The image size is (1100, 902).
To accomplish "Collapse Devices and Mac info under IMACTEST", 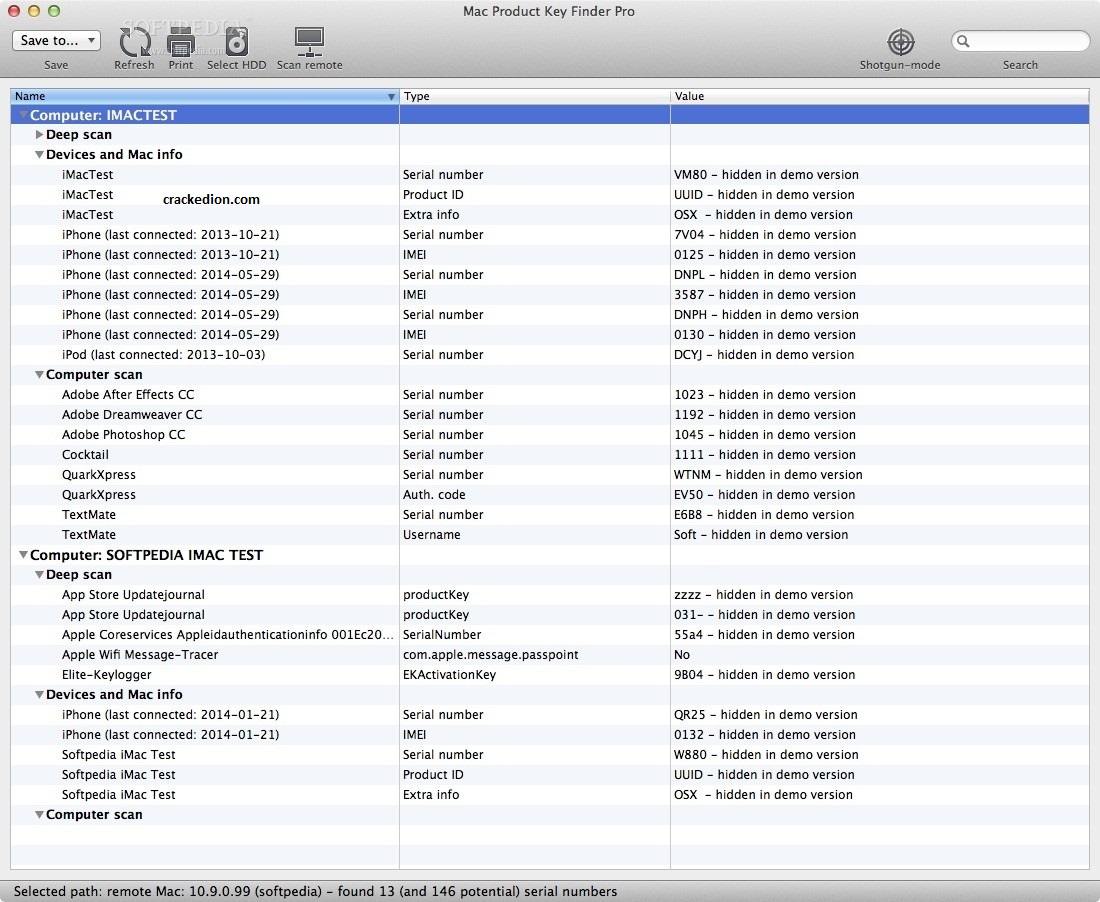I will (x=39, y=154).
